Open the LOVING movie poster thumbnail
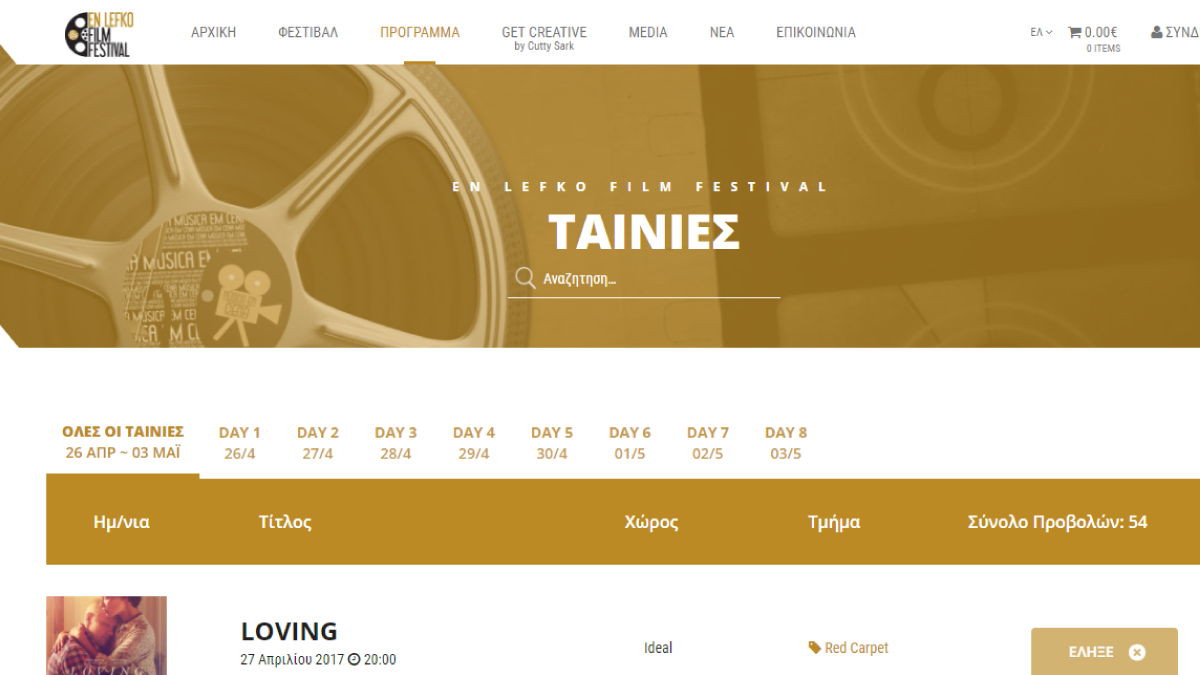The image size is (1200, 675). (106, 636)
